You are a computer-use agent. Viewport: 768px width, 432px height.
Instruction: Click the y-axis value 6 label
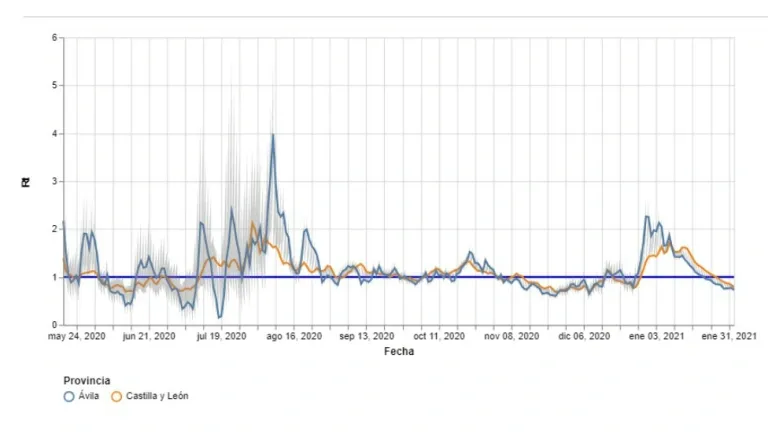(x=55, y=38)
